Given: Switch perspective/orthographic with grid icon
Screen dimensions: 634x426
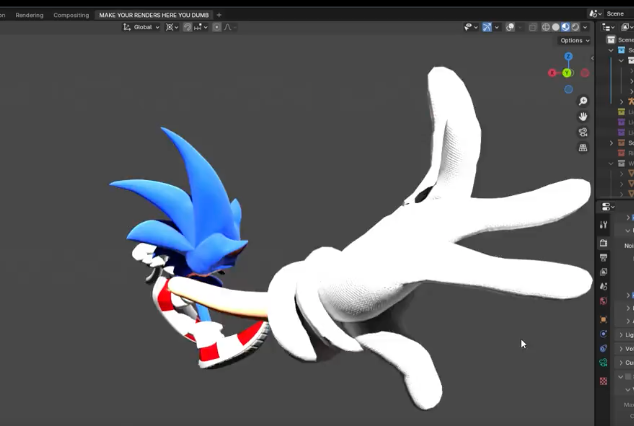Looking at the screenshot, I should coord(583,148).
